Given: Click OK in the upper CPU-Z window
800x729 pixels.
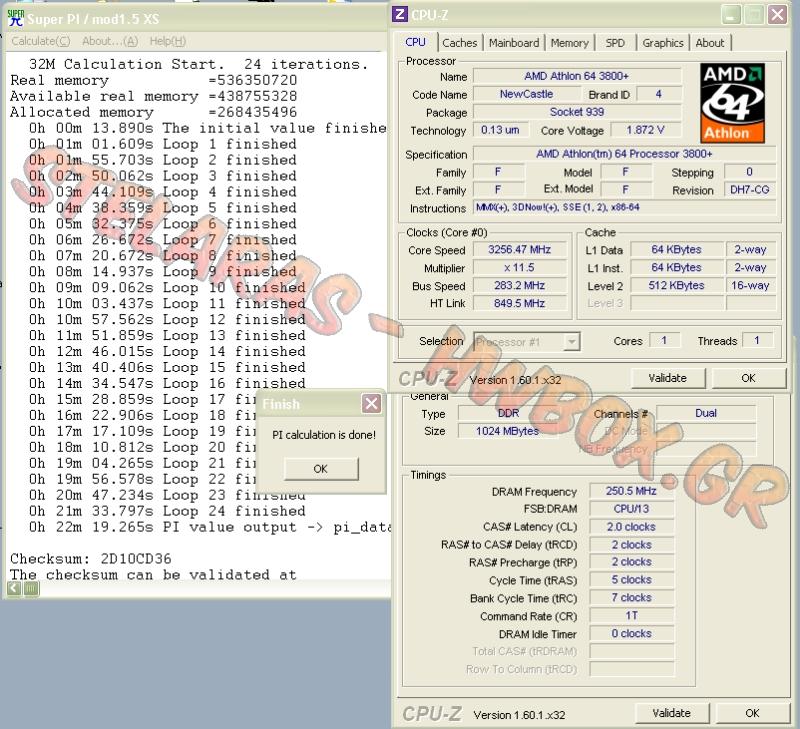Looking at the screenshot, I should (x=748, y=378).
